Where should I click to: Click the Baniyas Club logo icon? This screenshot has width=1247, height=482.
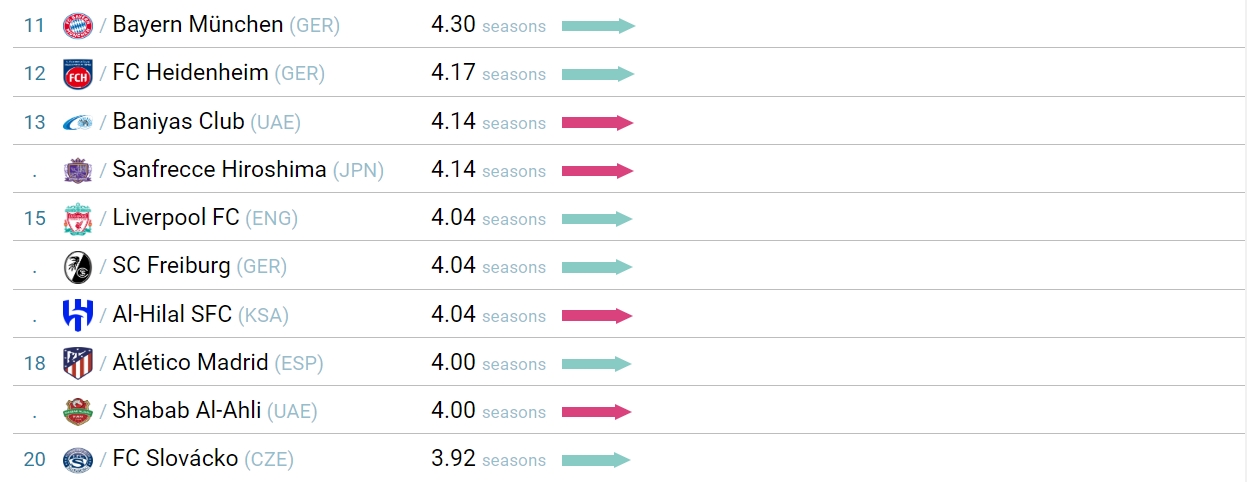click(77, 122)
